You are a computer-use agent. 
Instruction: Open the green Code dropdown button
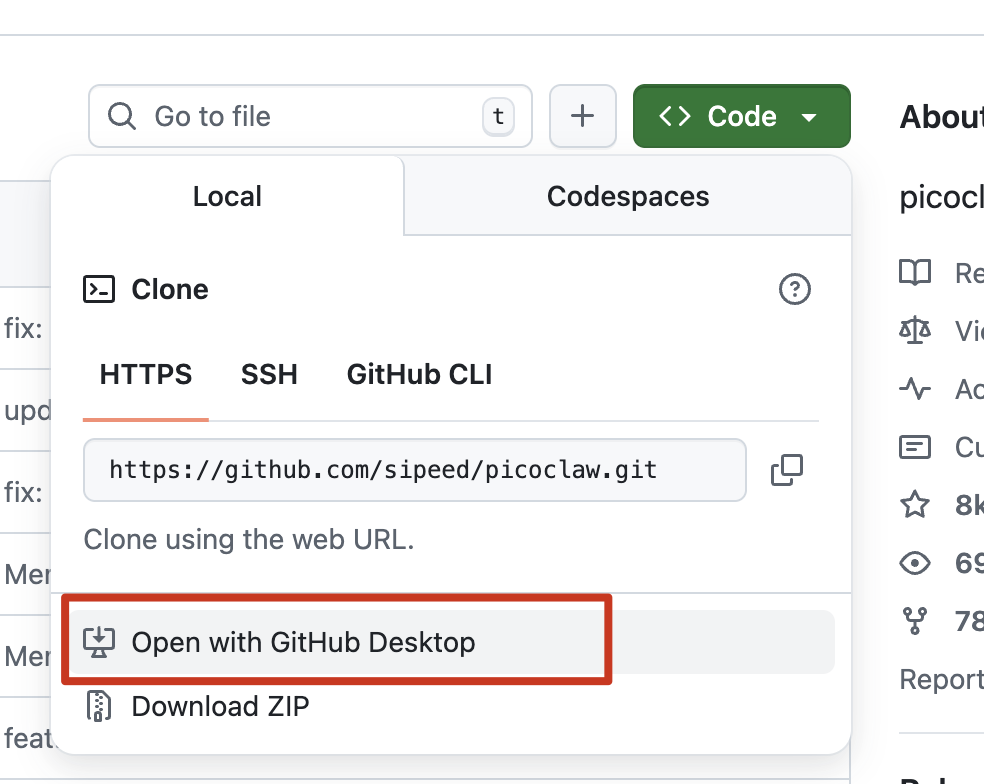pos(741,116)
